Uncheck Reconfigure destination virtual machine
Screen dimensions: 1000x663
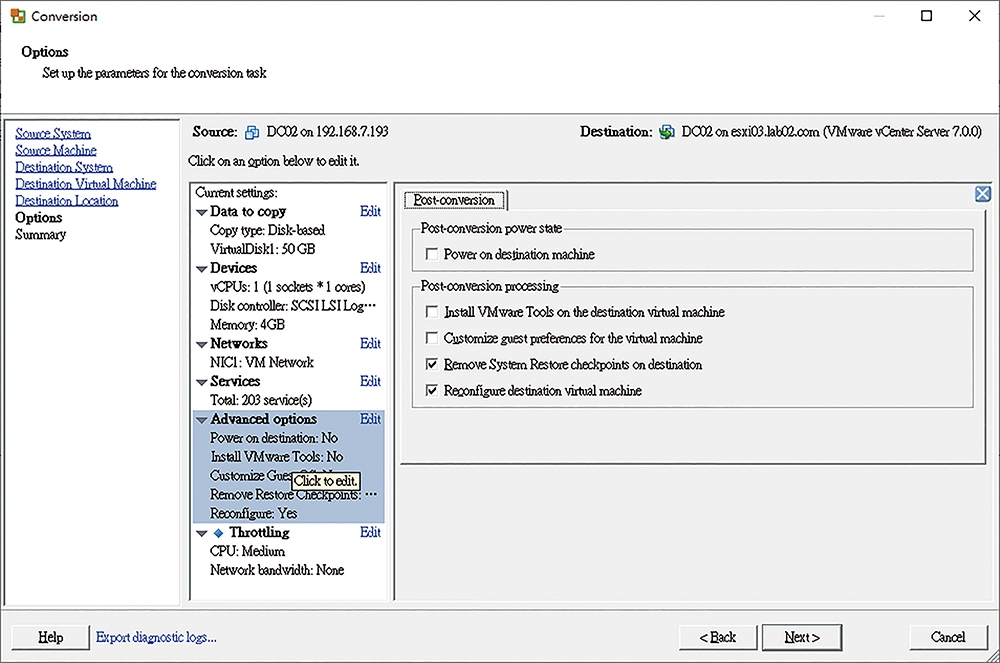point(432,390)
